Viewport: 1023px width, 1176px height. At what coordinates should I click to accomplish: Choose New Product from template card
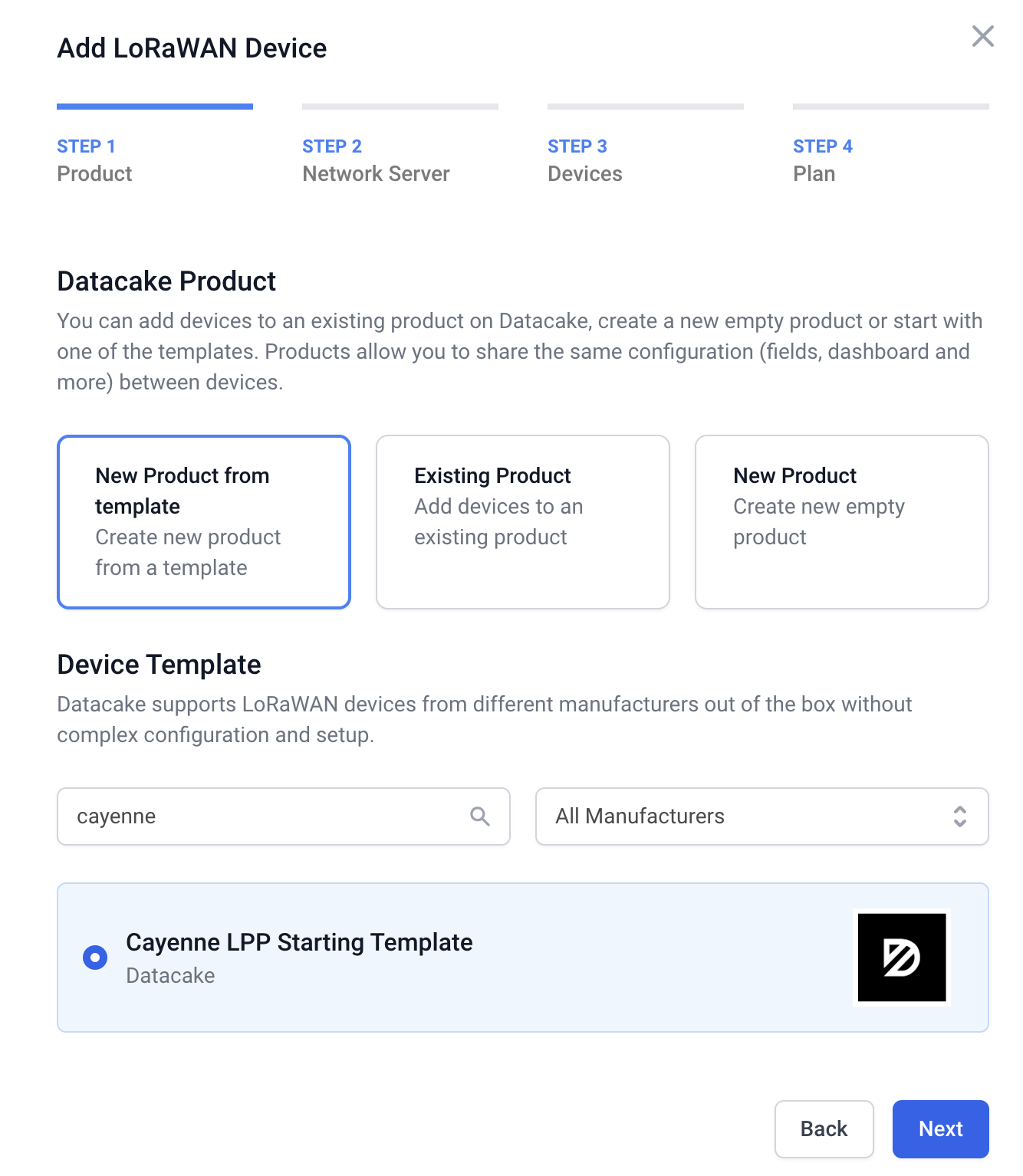coord(204,522)
